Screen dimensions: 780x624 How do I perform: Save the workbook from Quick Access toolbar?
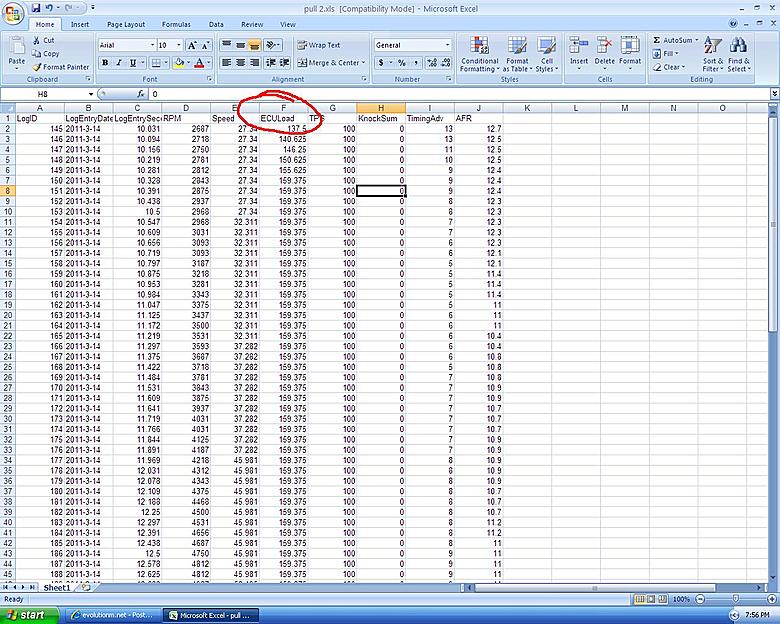pyautogui.click(x=35, y=8)
